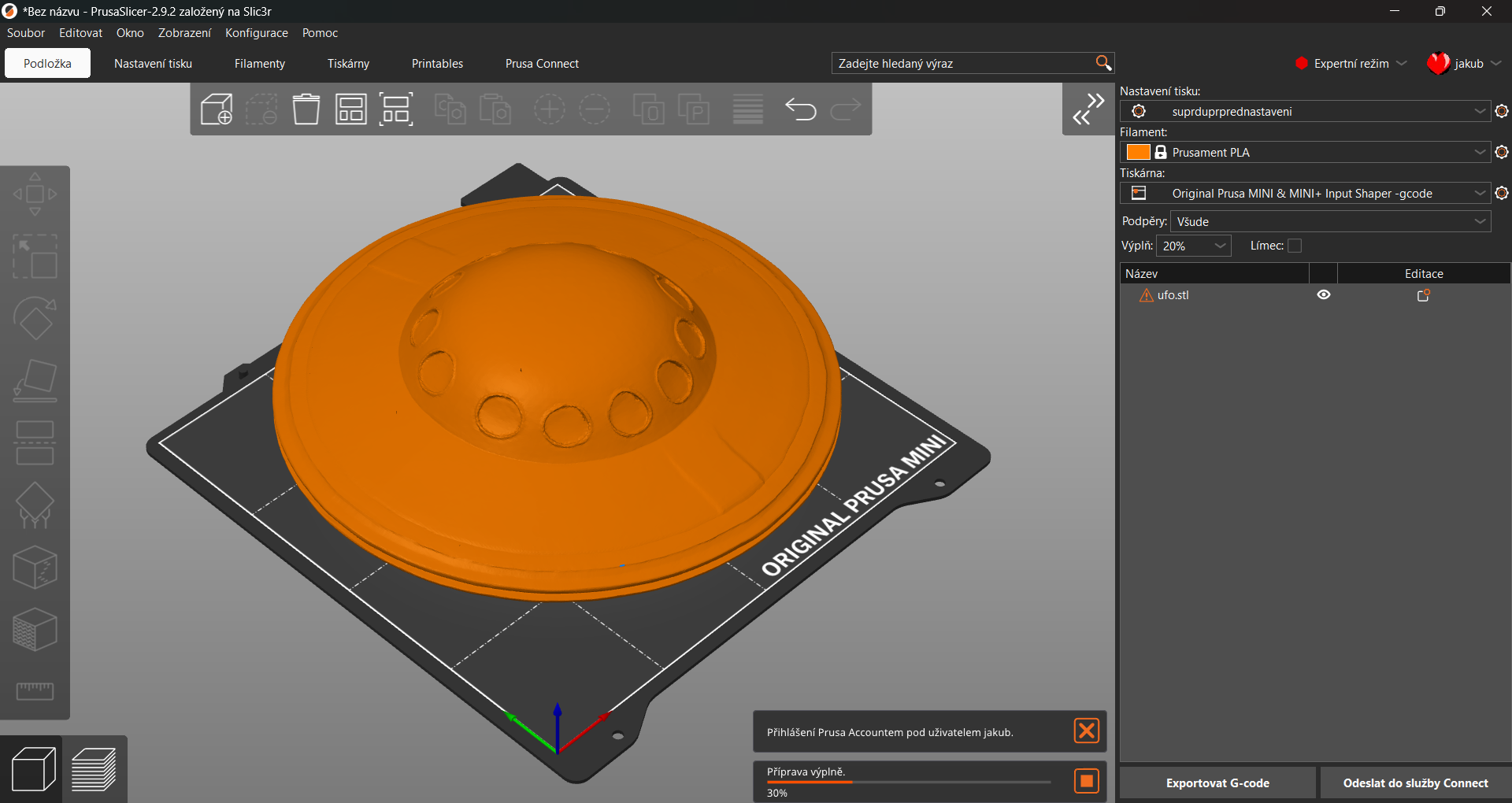Switch to the Tiskárny tab
1512x803 pixels.
348,63
